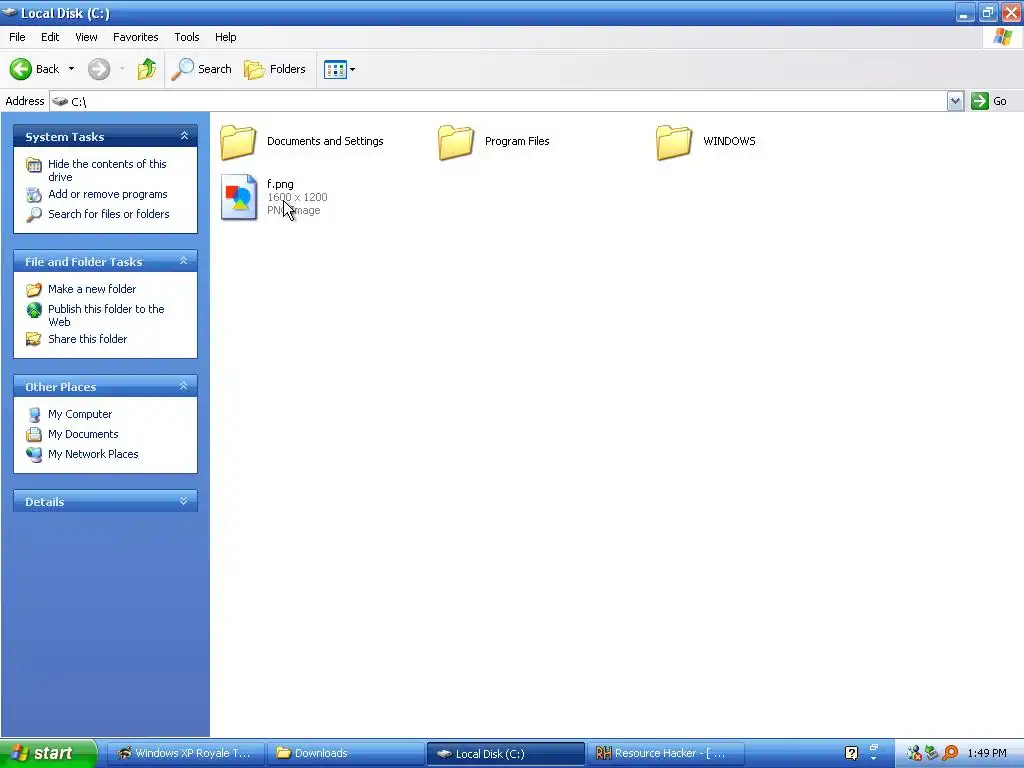Switch to Resource Hacker taskbar window
1024x768 pixels.
665,753
